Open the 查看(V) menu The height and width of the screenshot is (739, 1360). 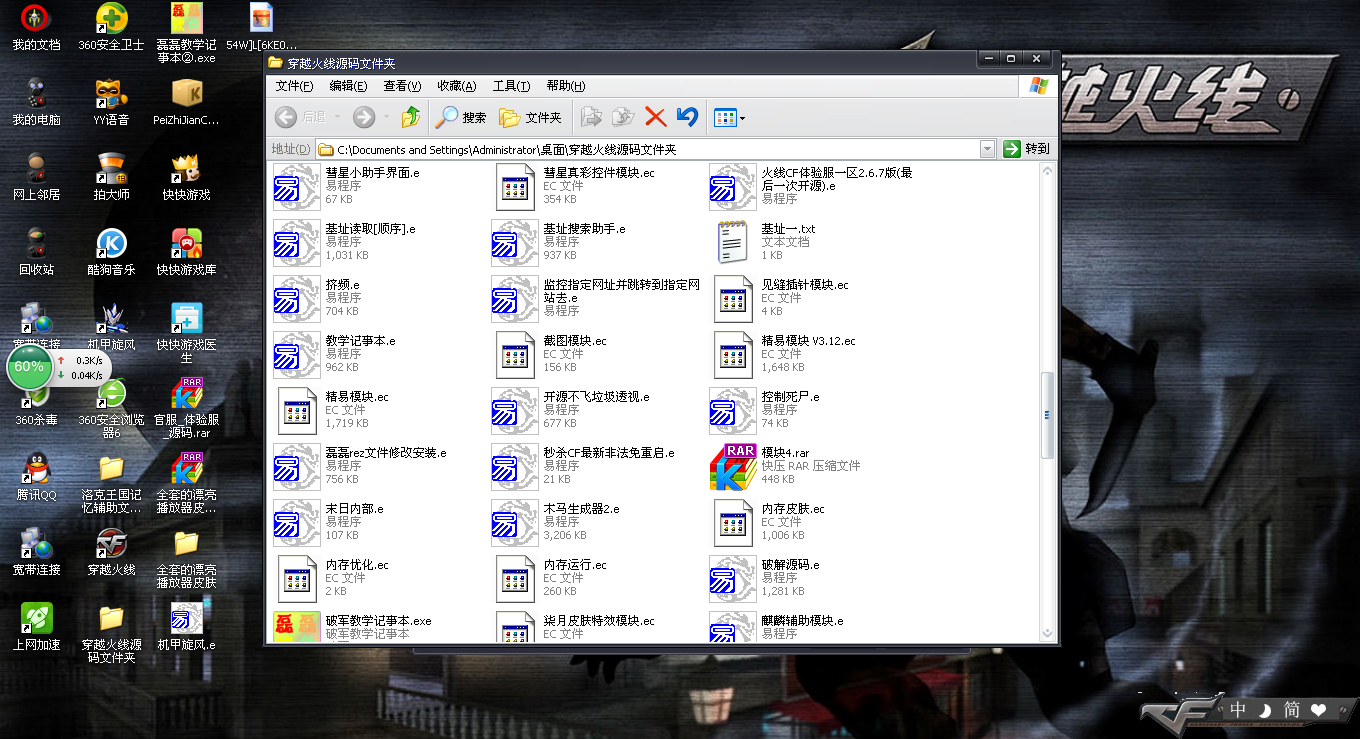pos(402,86)
